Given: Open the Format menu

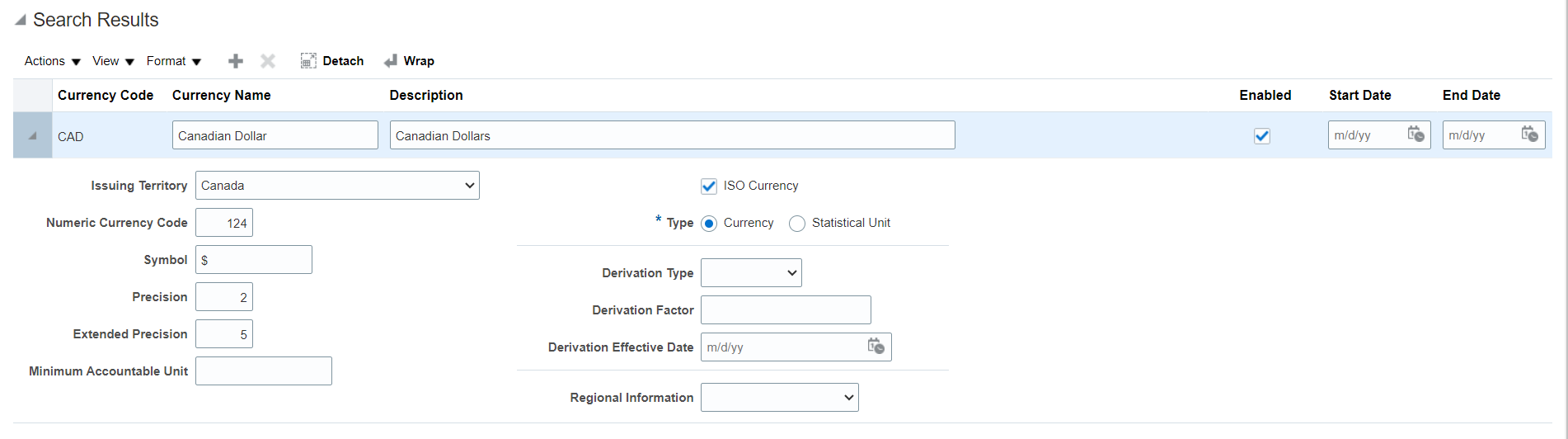Looking at the screenshot, I should pos(173,61).
